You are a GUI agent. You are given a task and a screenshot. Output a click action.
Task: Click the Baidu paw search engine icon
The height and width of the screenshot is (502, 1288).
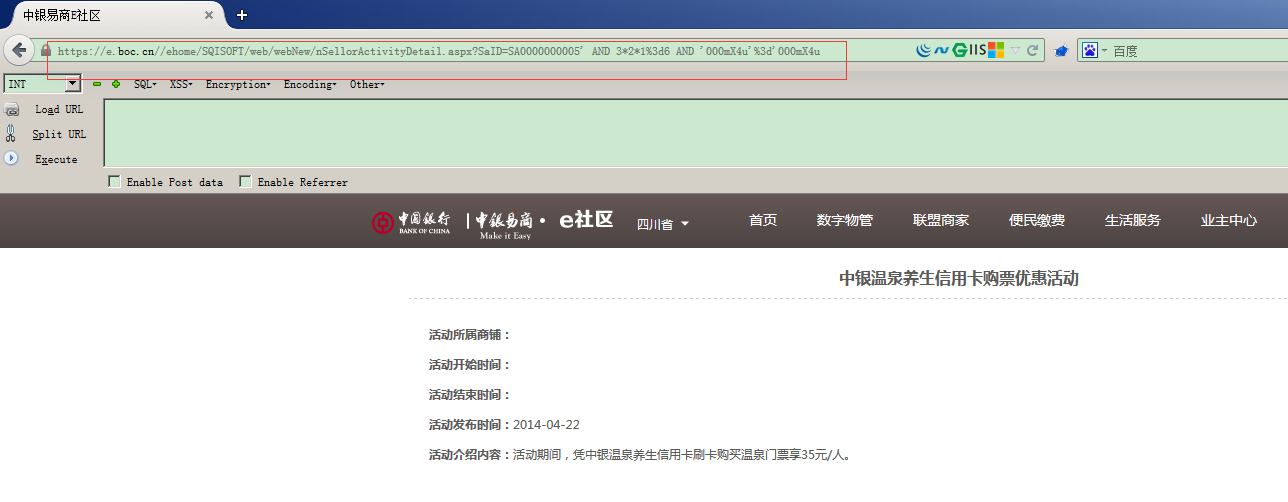coord(1090,50)
